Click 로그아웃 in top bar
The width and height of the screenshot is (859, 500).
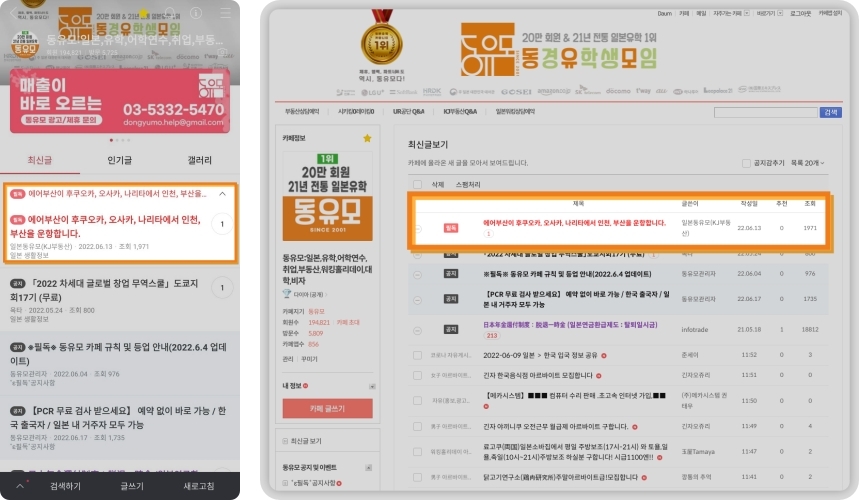pos(800,14)
